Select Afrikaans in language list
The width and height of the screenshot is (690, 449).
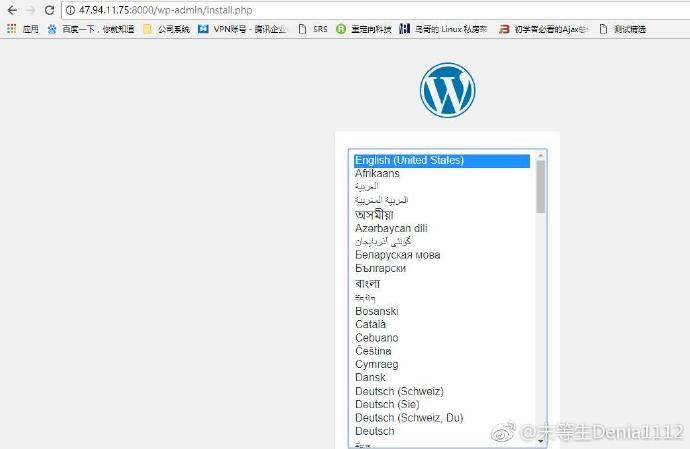pyautogui.click(x=442, y=173)
